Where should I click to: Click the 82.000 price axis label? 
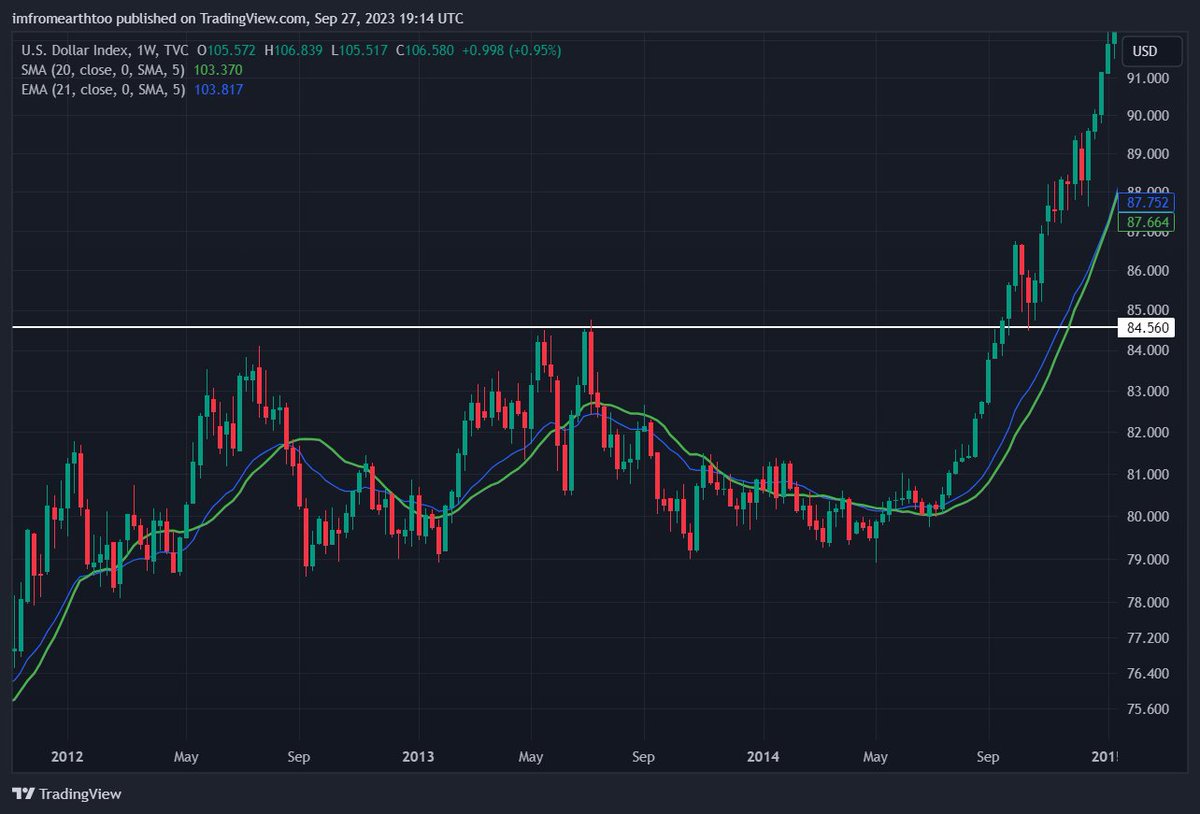coord(1146,432)
